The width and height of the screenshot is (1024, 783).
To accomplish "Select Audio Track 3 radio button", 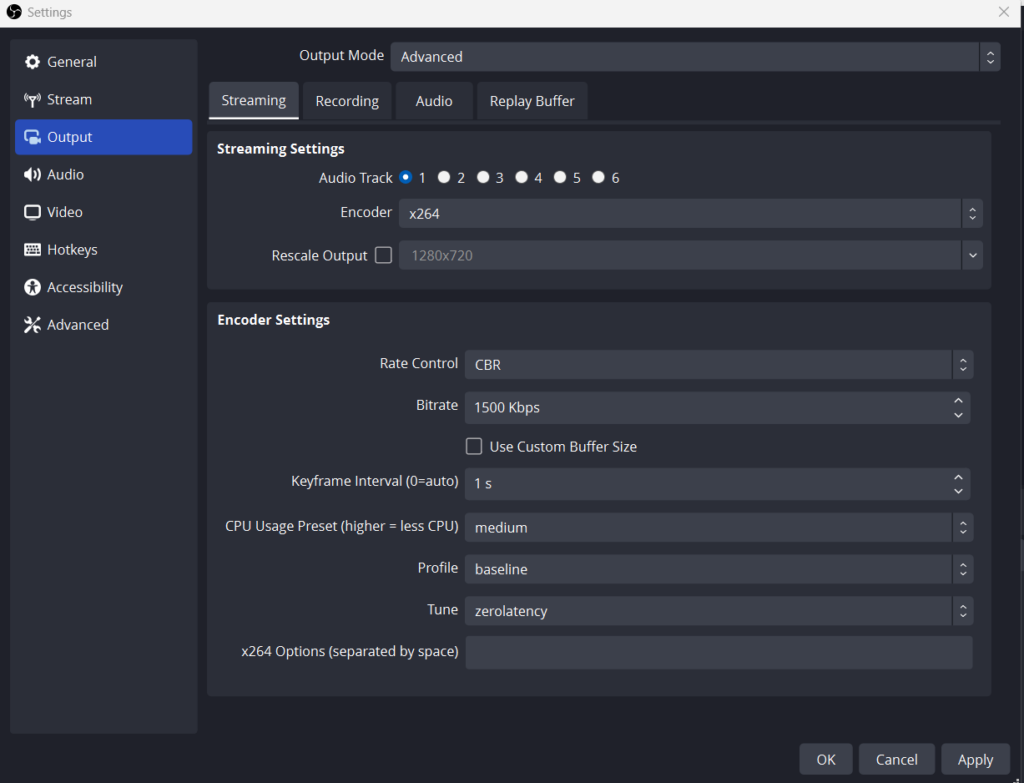I will 483,178.
